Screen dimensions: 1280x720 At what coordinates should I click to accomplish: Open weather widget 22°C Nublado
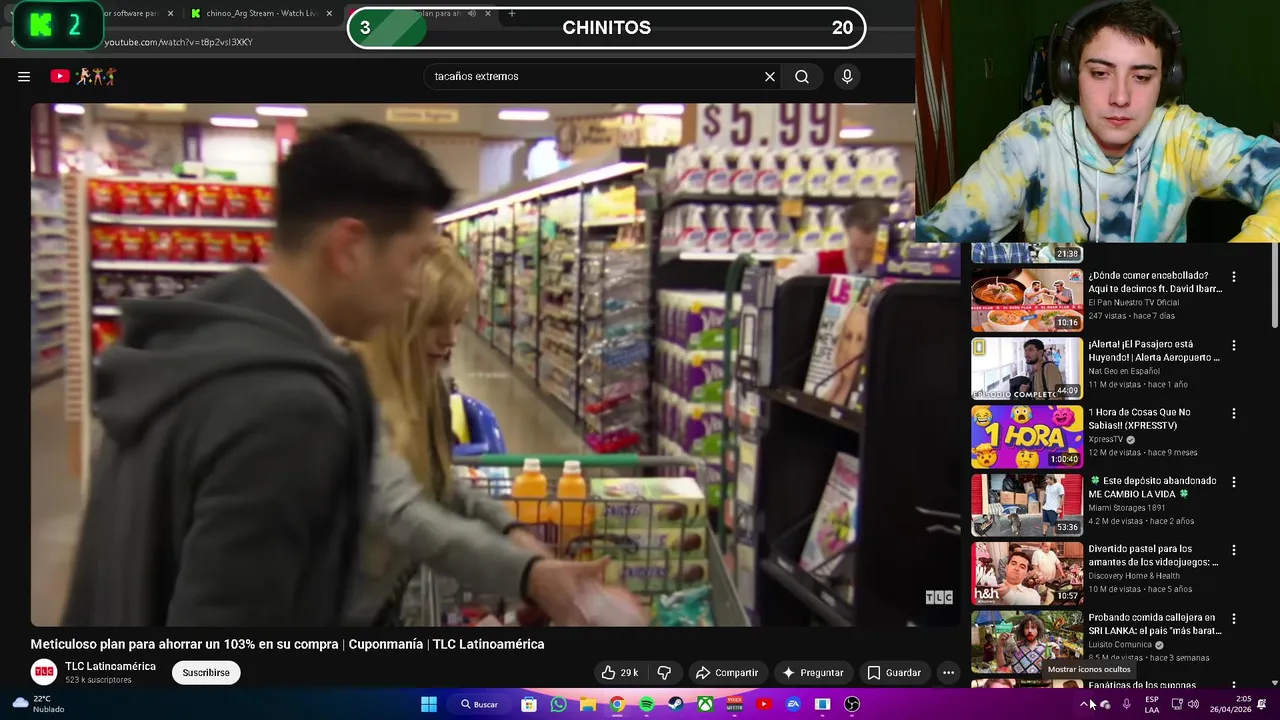(36, 704)
